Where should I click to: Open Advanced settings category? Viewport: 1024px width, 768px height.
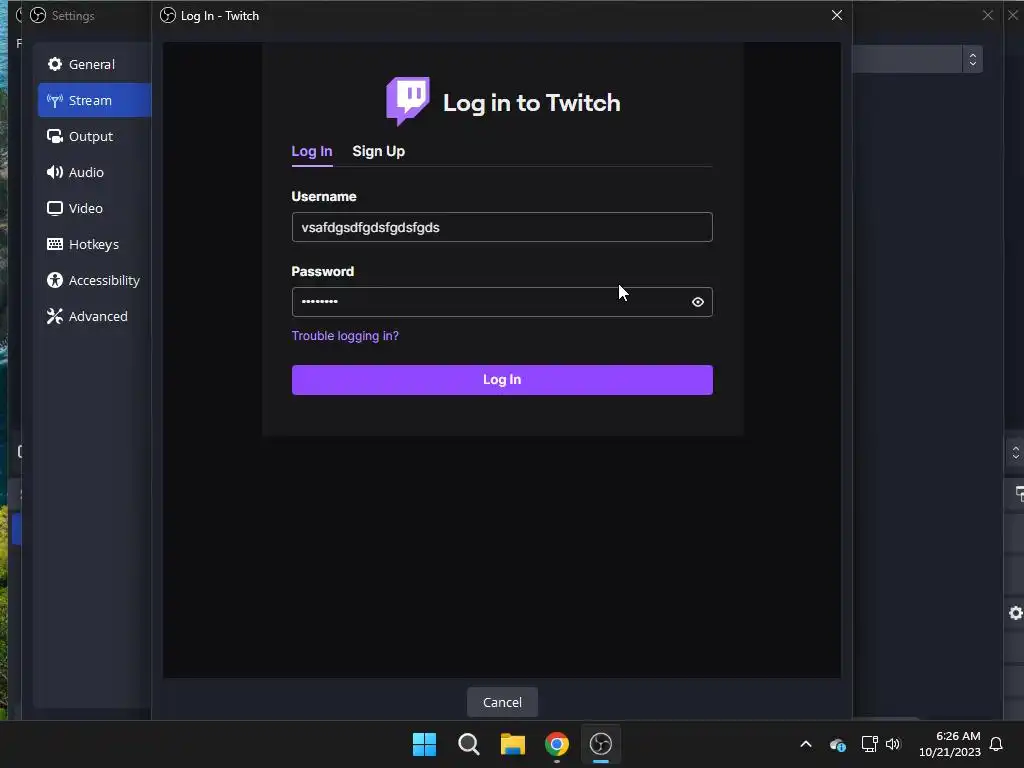pyautogui.click(x=94, y=315)
